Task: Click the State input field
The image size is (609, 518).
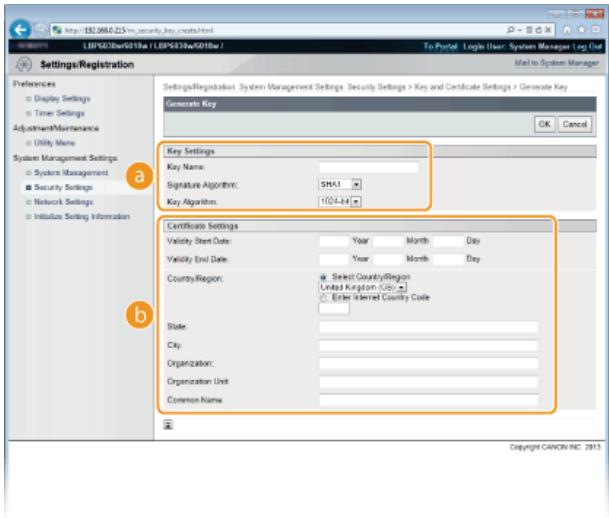Action: pos(428,327)
